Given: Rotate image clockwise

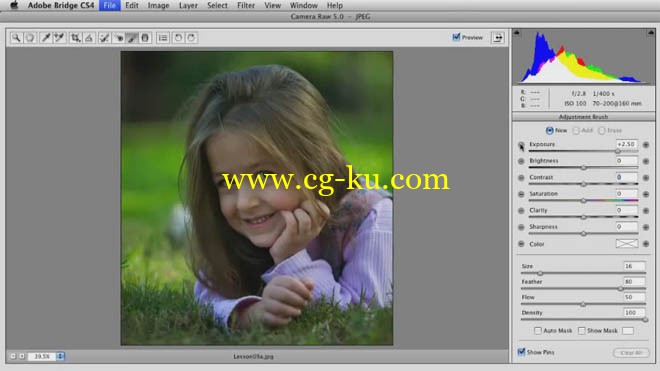Looking at the screenshot, I should [191, 38].
